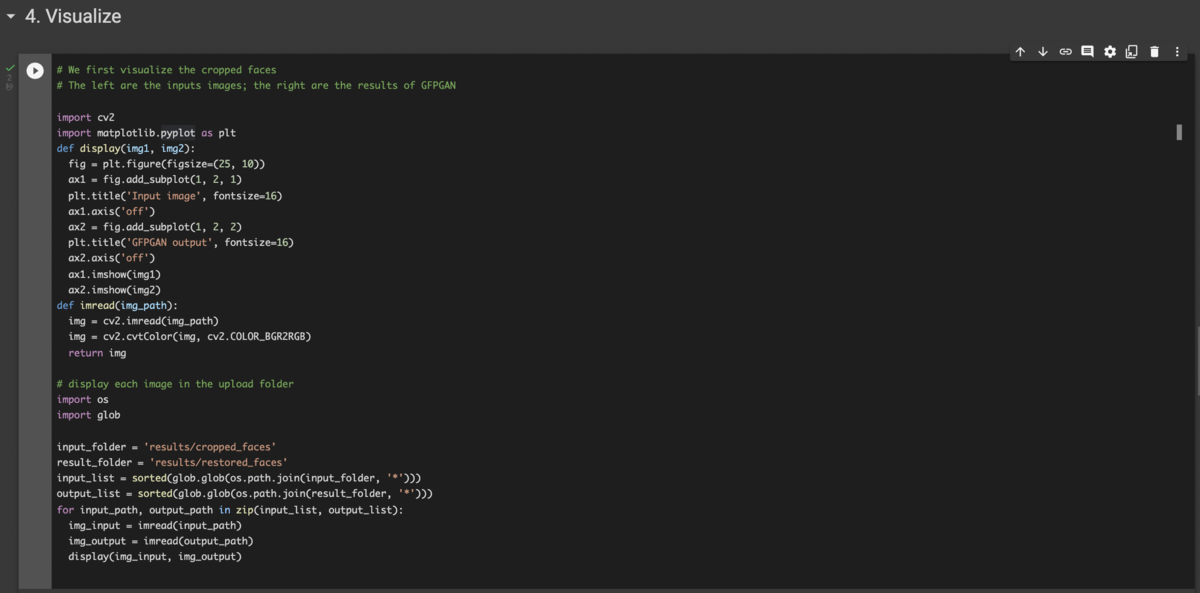Collapse the 4. Visualize section
1200x593 pixels.
point(9,16)
